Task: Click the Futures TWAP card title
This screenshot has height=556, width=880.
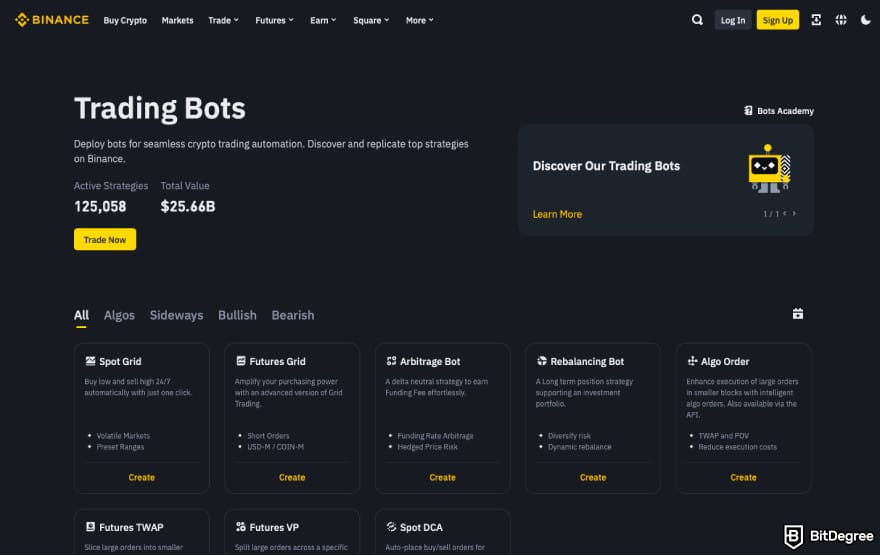Action: pyautogui.click(x=131, y=527)
